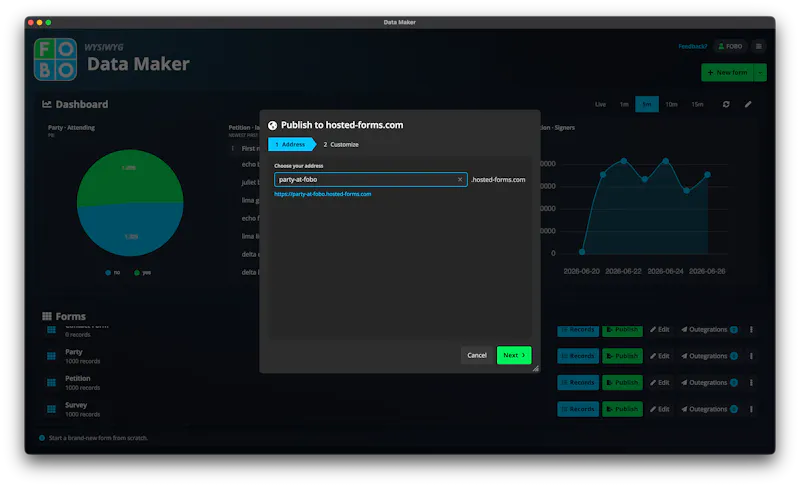Click the New form button

click(728, 72)
